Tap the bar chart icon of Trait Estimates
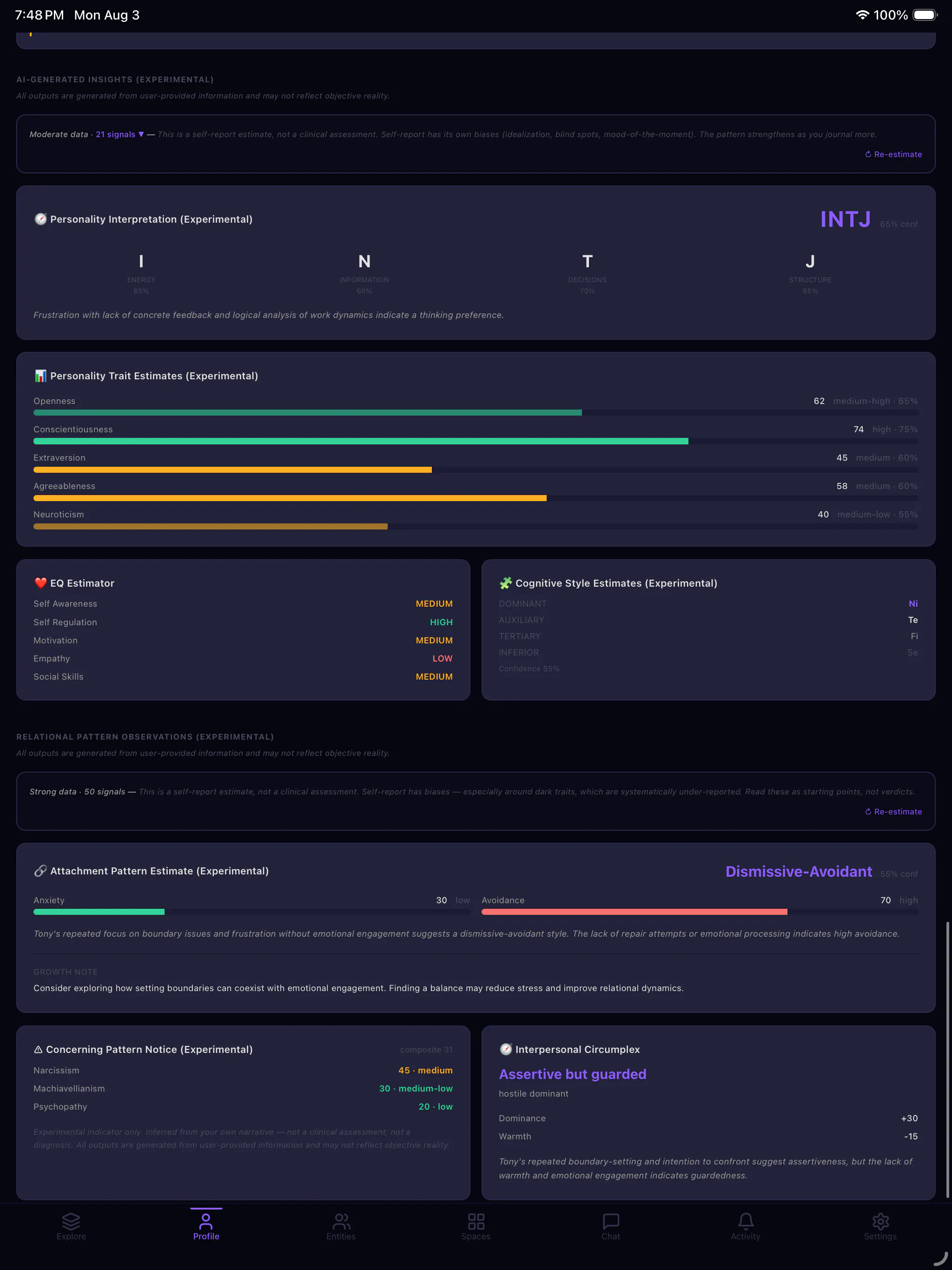The width and height of the screenshot is (952, 1270). (40, 376)
